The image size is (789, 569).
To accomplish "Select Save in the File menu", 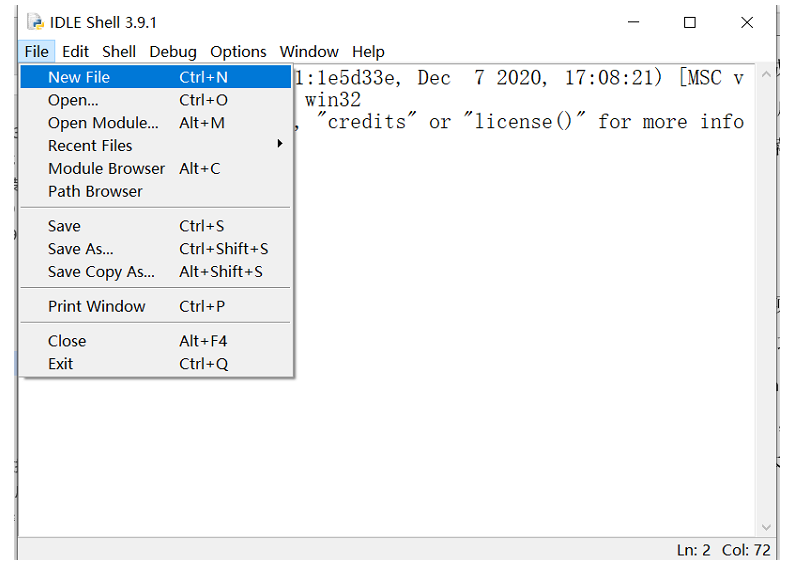I will [155, 226].
